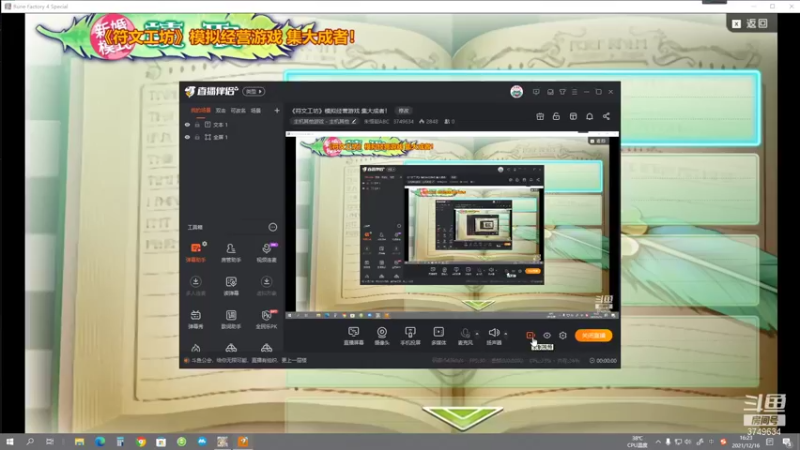Open the 视频连麦 video co-stream tool
The width and height of the screenshot is (800, 450).
266,252
